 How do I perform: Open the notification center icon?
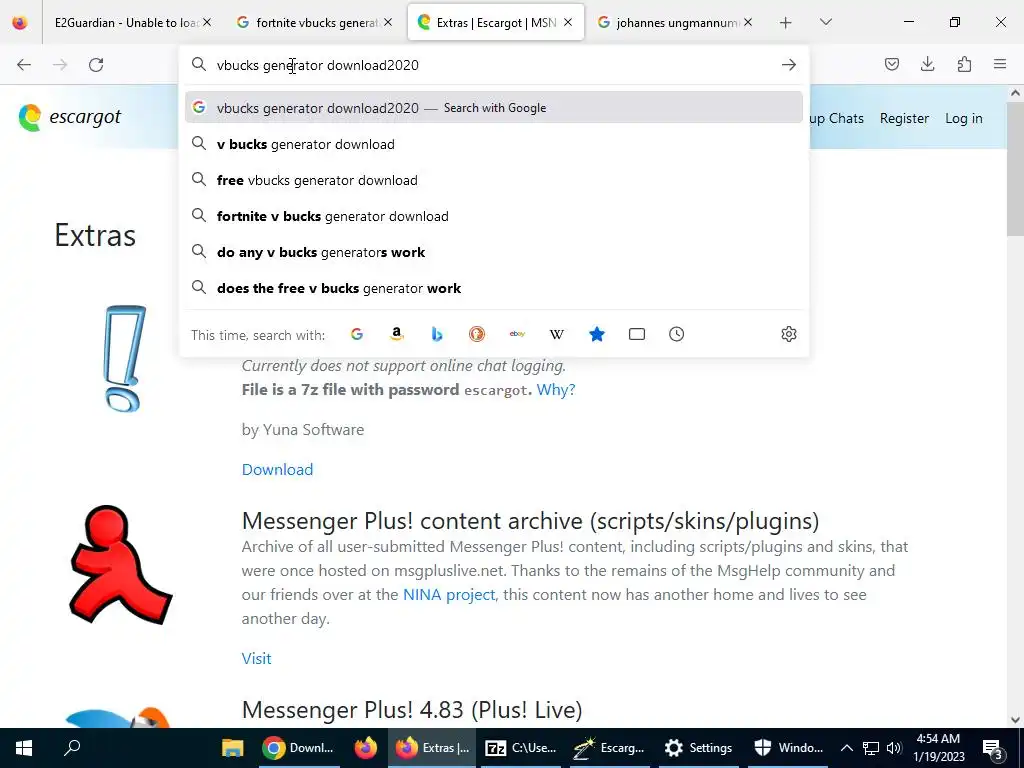click(993, 748)
